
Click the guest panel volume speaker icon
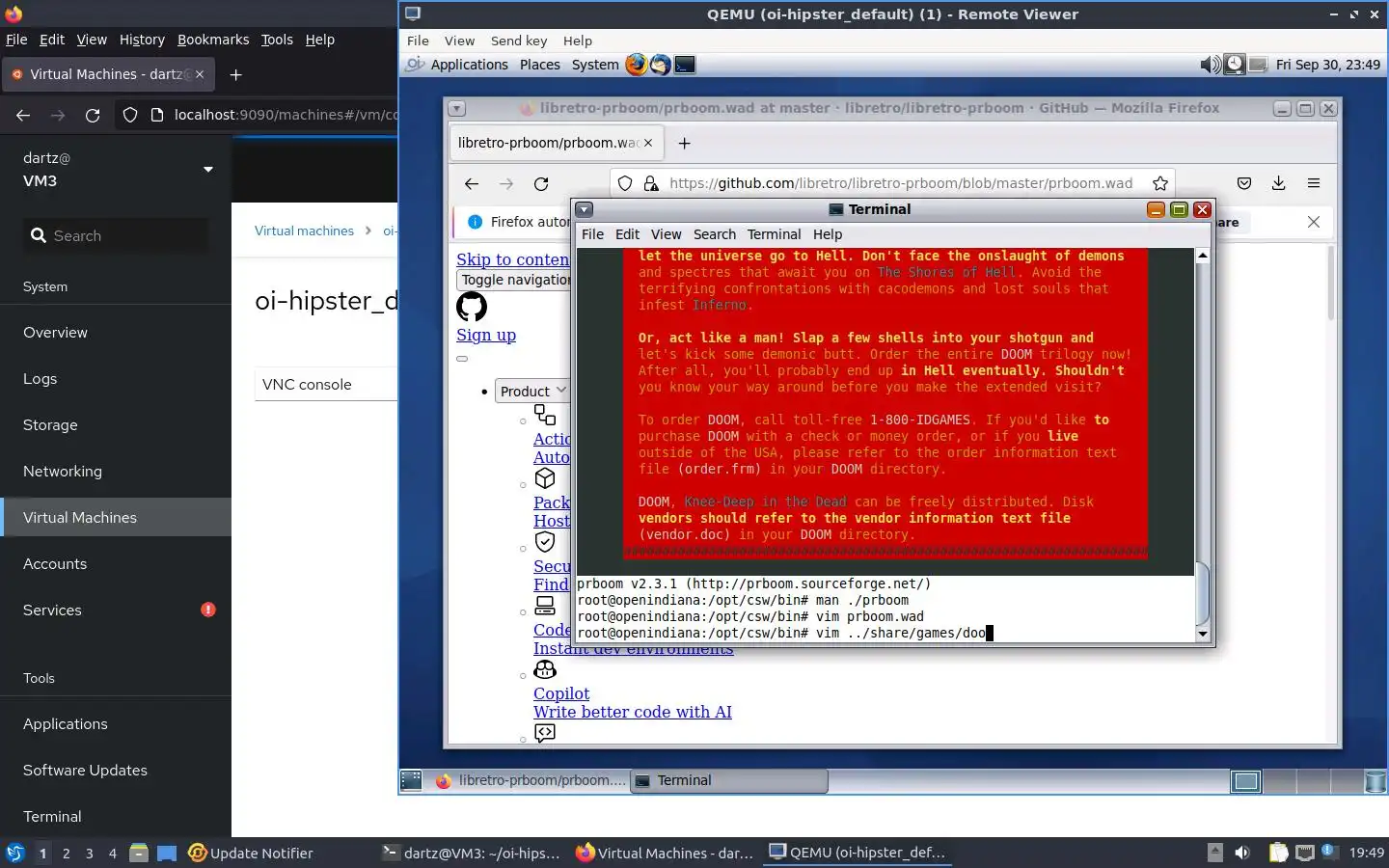[x=1210, y=65]
